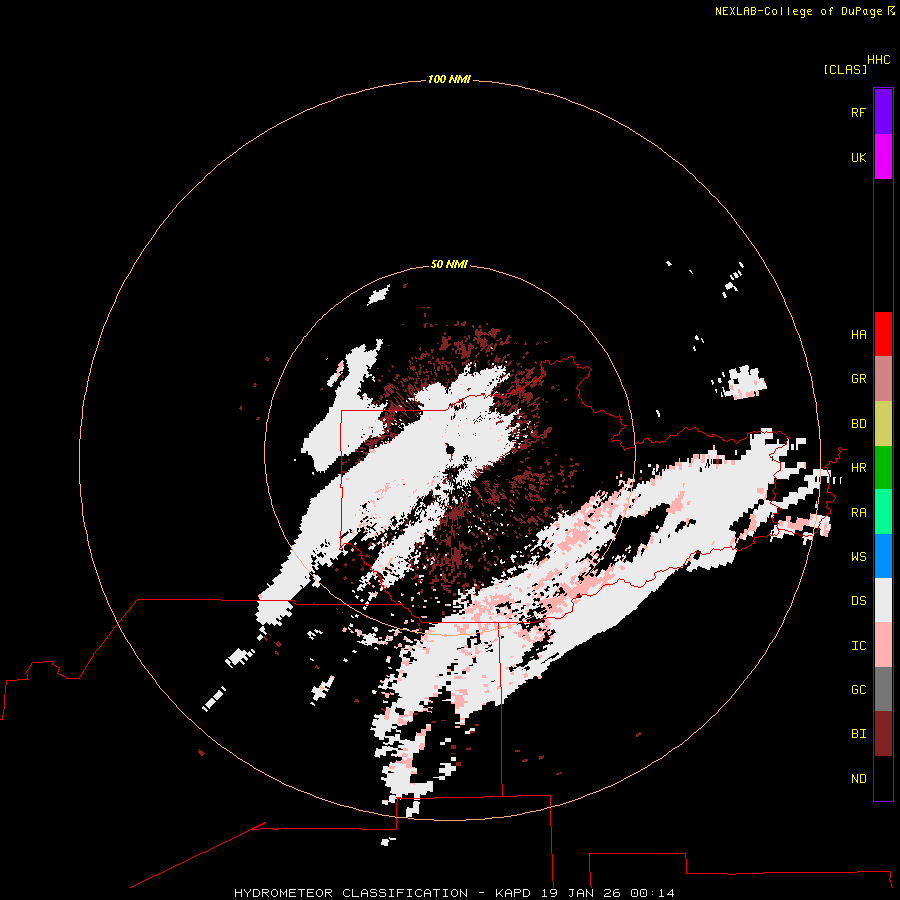Click the radar site center dot
The image size is (900, 900).
[451, 449]
